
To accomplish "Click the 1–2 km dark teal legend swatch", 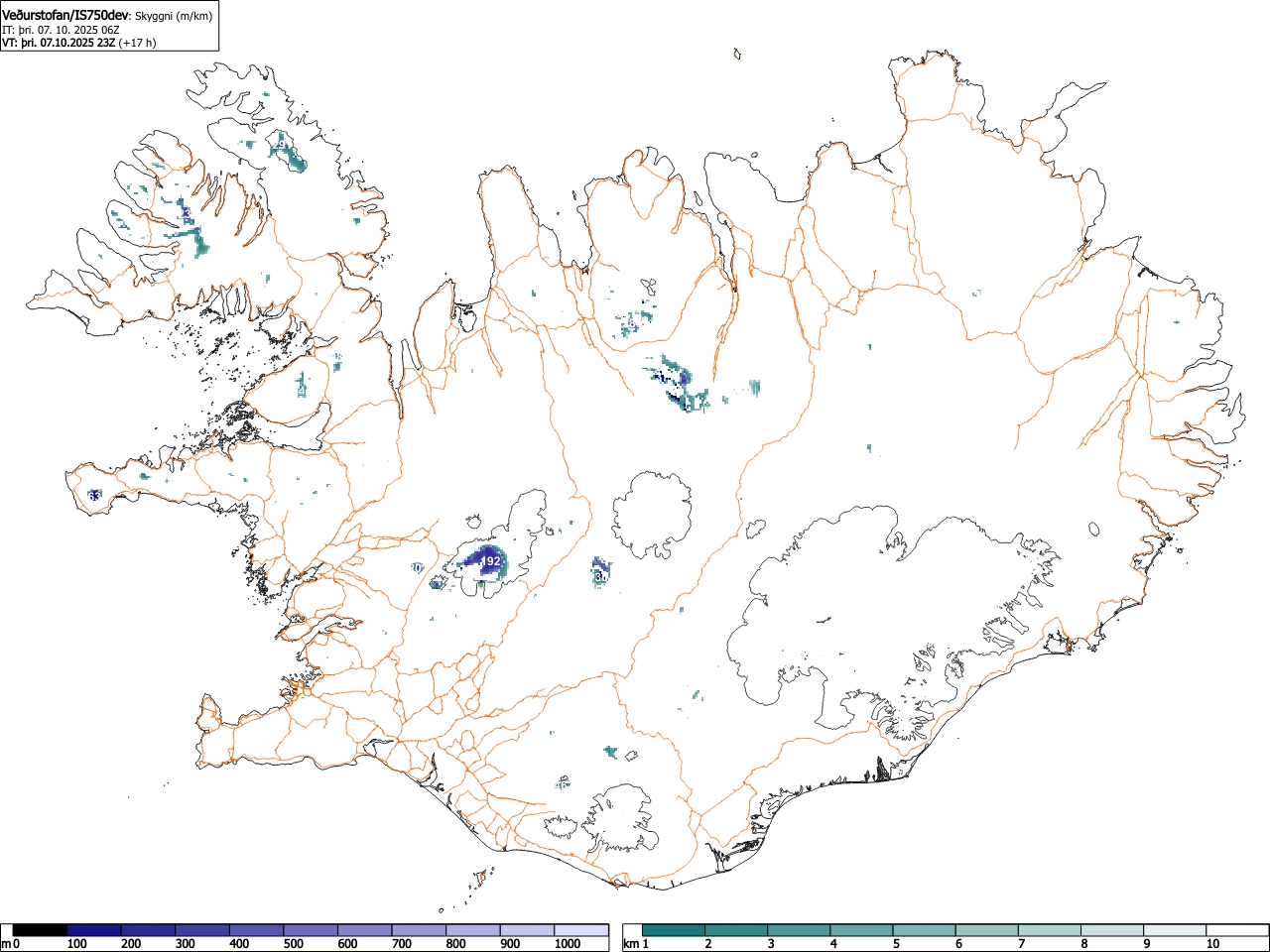I will (x=675, y=930).
